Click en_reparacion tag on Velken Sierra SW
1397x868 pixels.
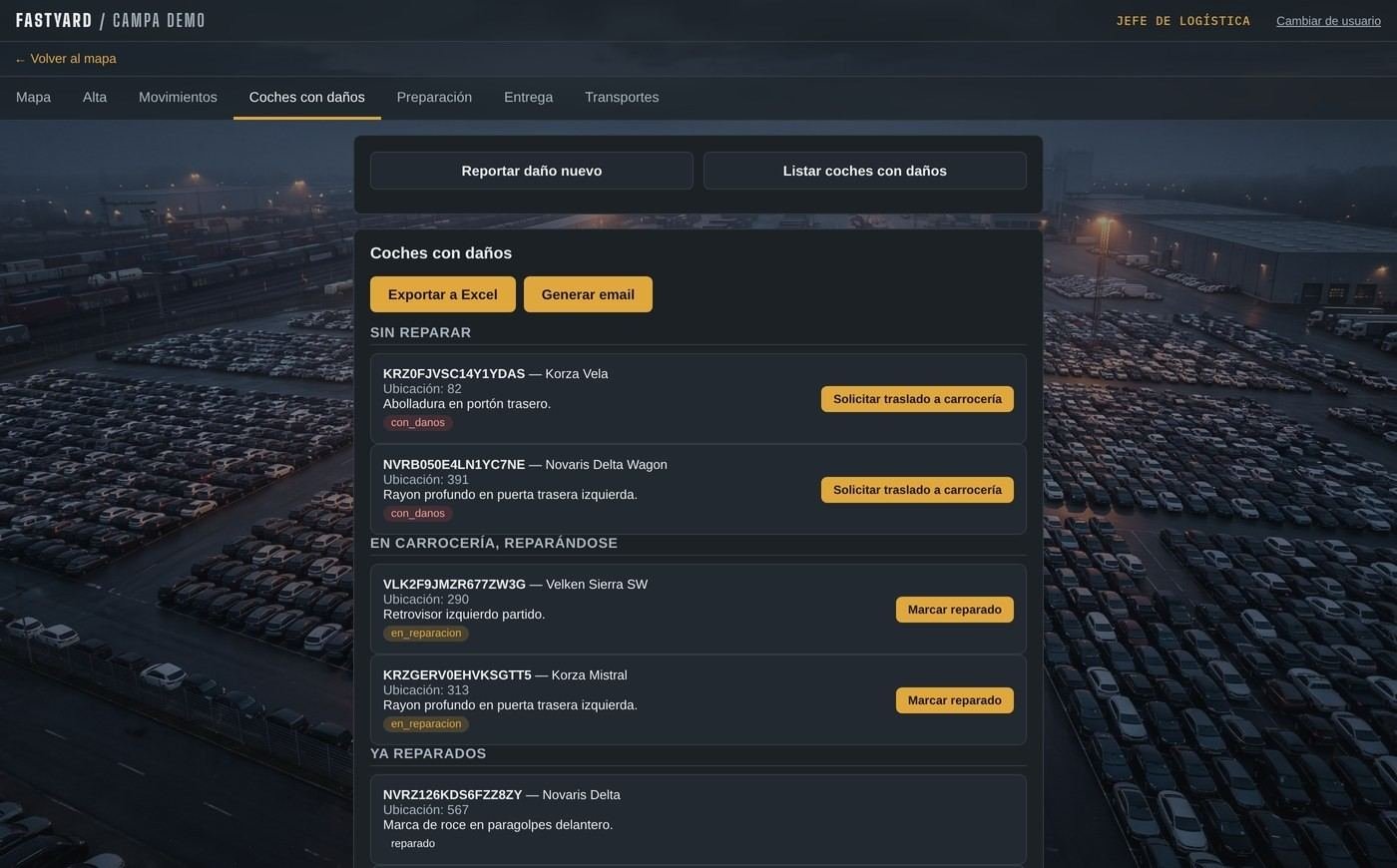click(426, 634)
